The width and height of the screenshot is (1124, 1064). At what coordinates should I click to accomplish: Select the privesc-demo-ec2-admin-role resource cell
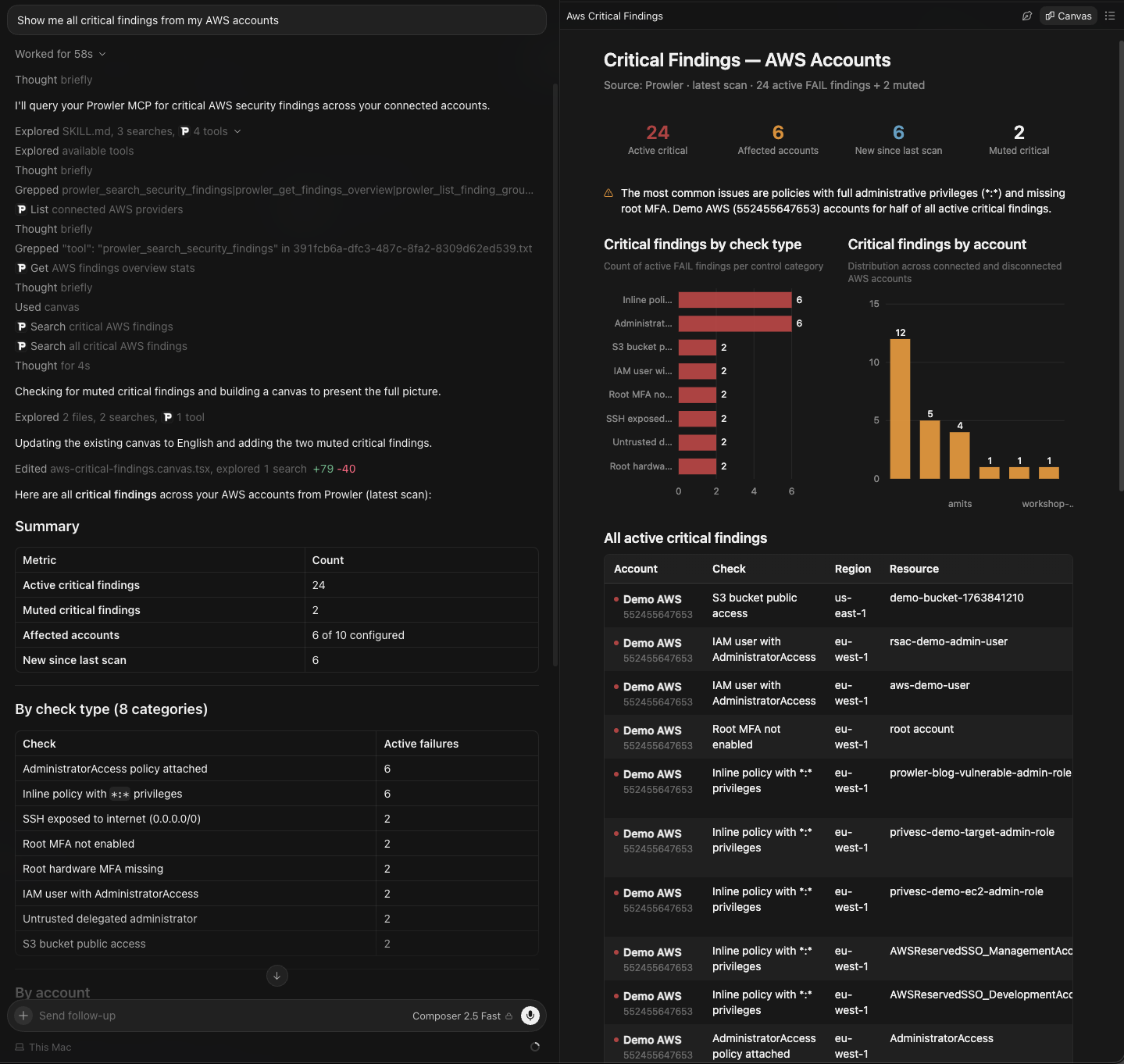[x=966, y=891]
